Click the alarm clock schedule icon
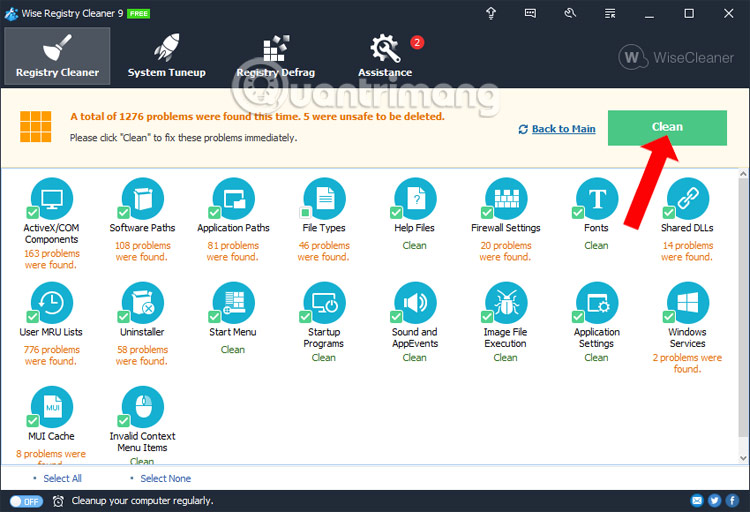 58,501
